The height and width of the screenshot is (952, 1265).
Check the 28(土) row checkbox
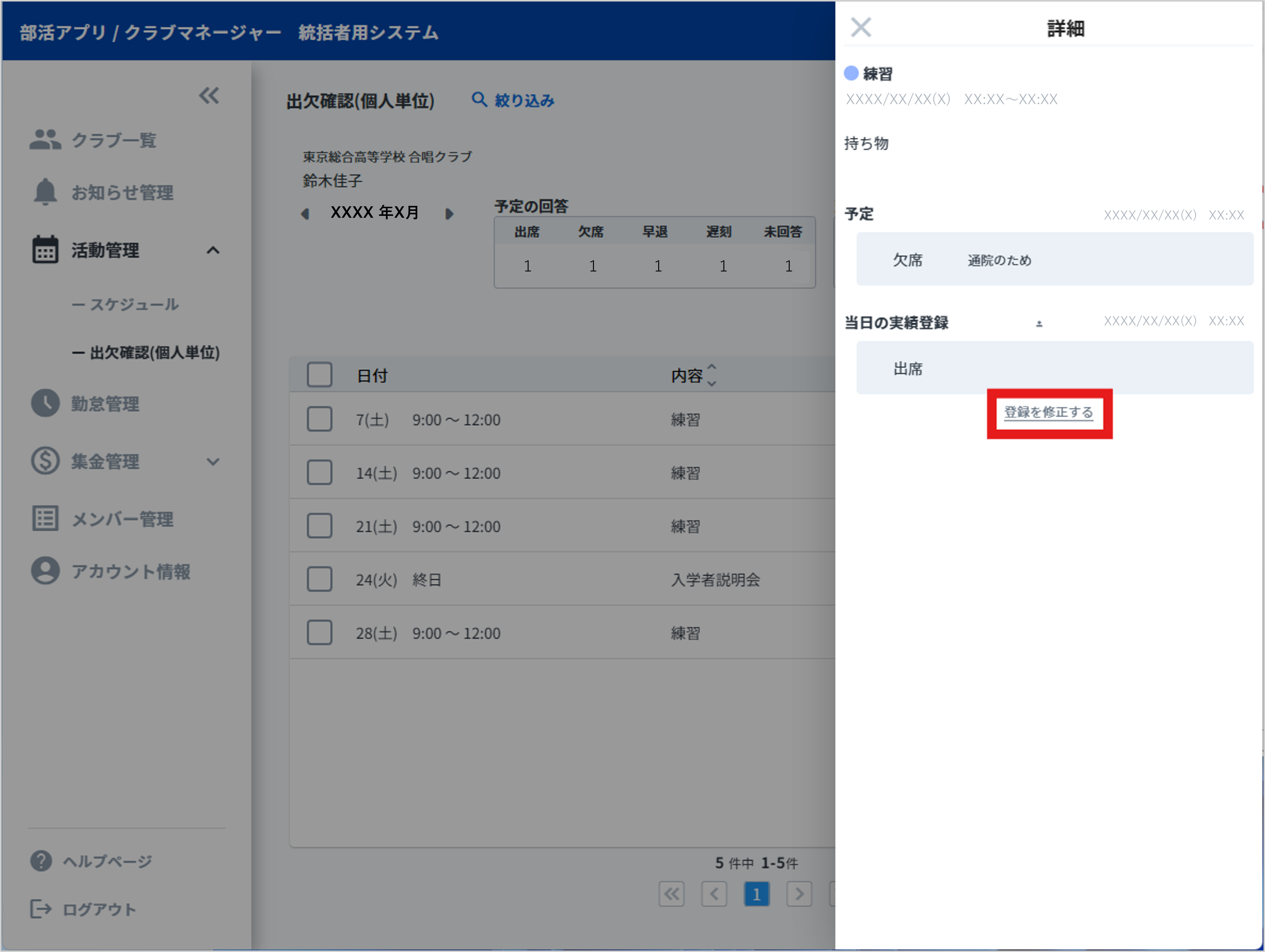coord(319,632)
